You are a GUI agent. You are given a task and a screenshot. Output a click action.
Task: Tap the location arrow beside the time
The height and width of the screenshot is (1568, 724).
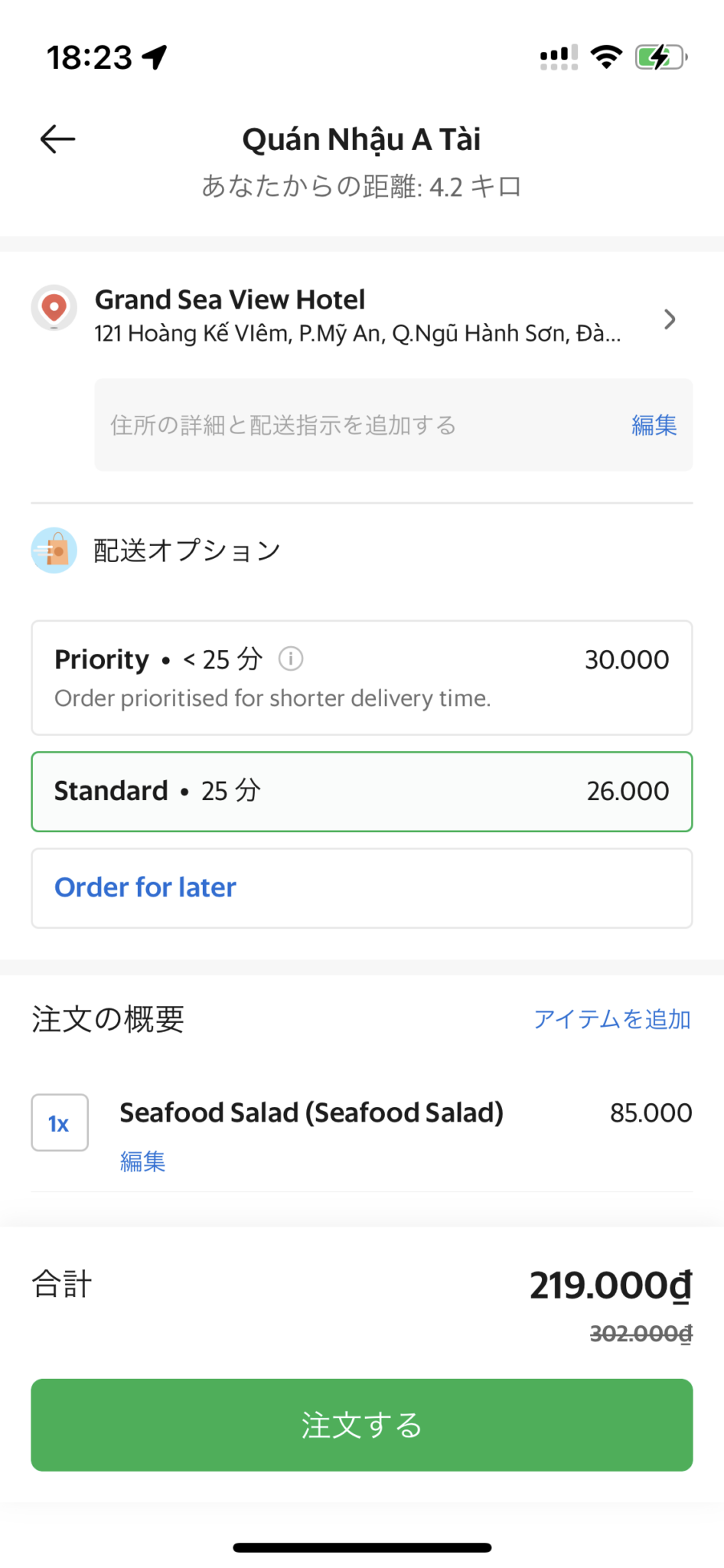tap(155, 57)
